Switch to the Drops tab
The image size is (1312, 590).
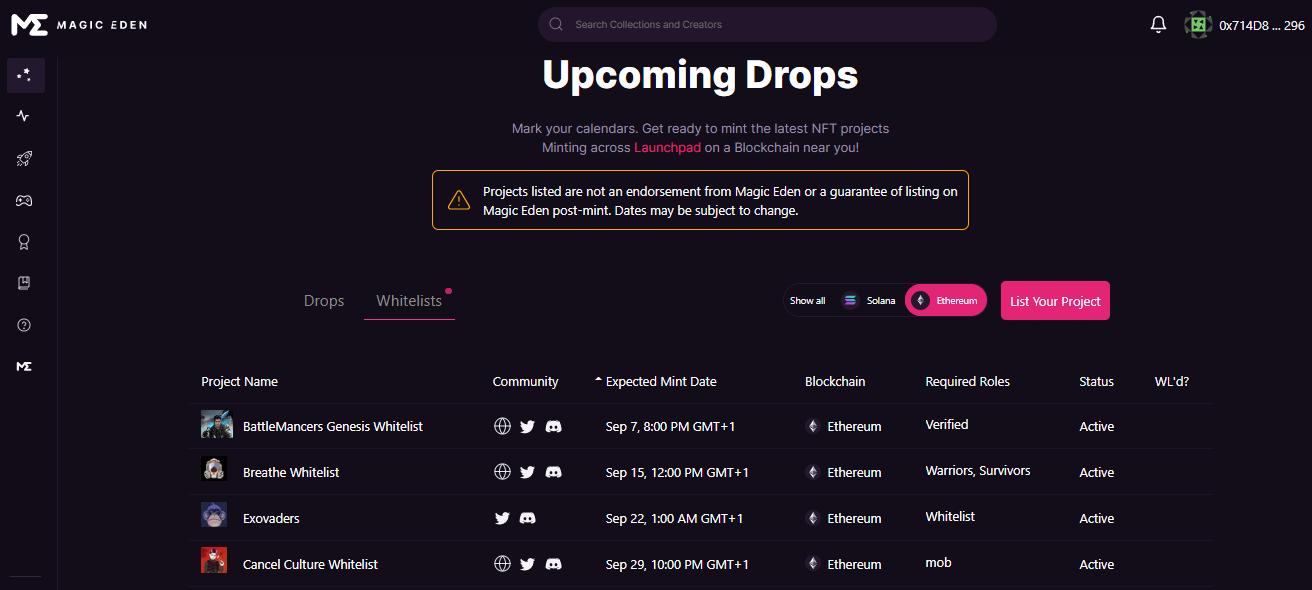click(x=324, y=301)
